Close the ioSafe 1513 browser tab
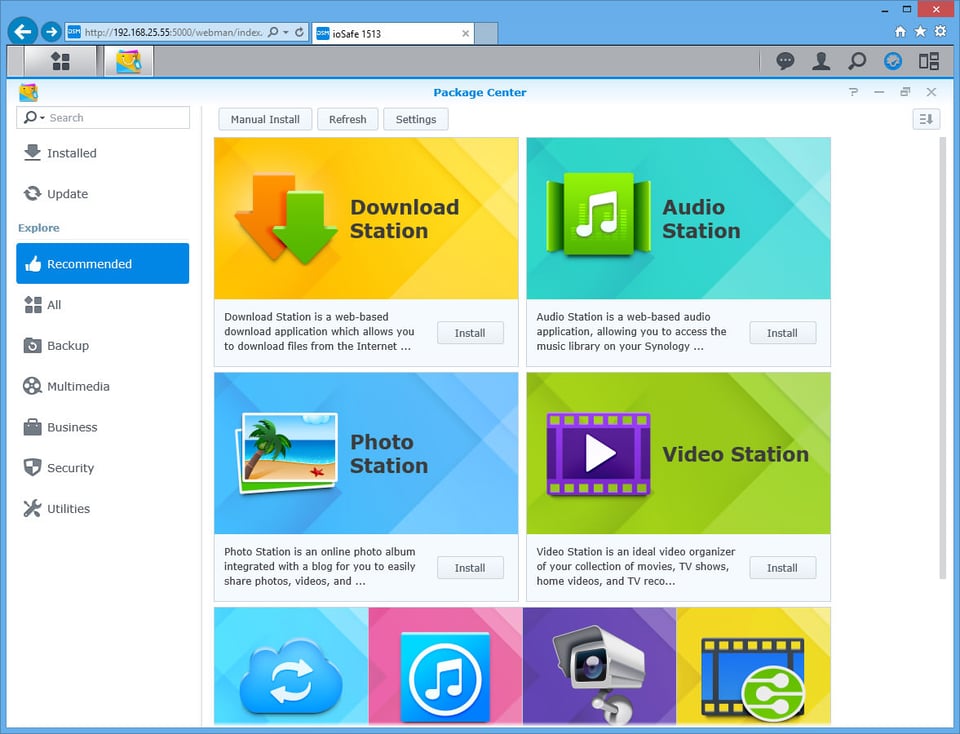This screenshot has width=960, height=734. coord(466,34)
